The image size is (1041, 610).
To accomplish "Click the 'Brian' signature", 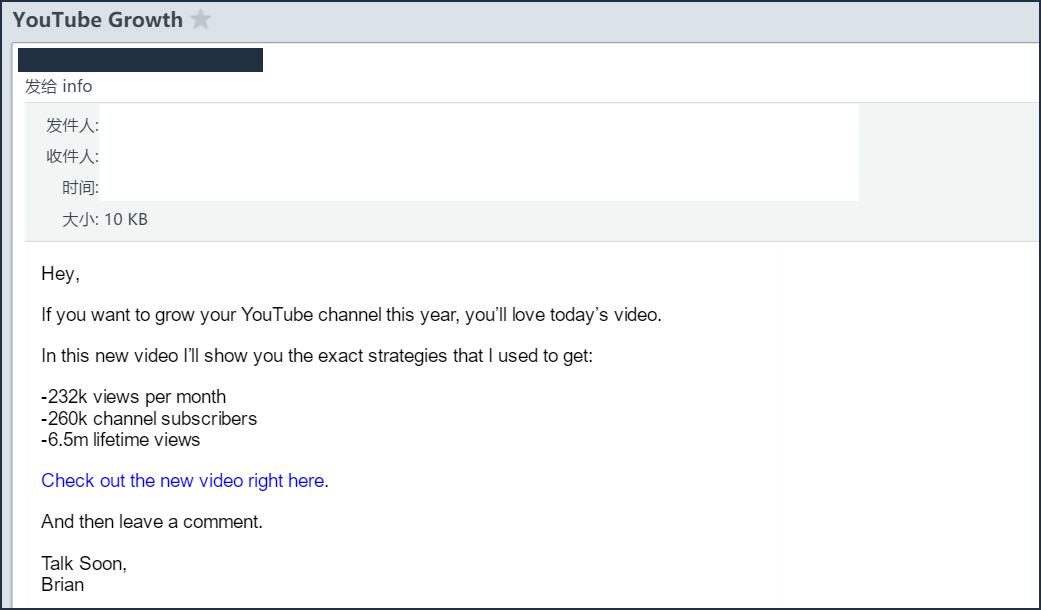I will [x=62, y=585].
